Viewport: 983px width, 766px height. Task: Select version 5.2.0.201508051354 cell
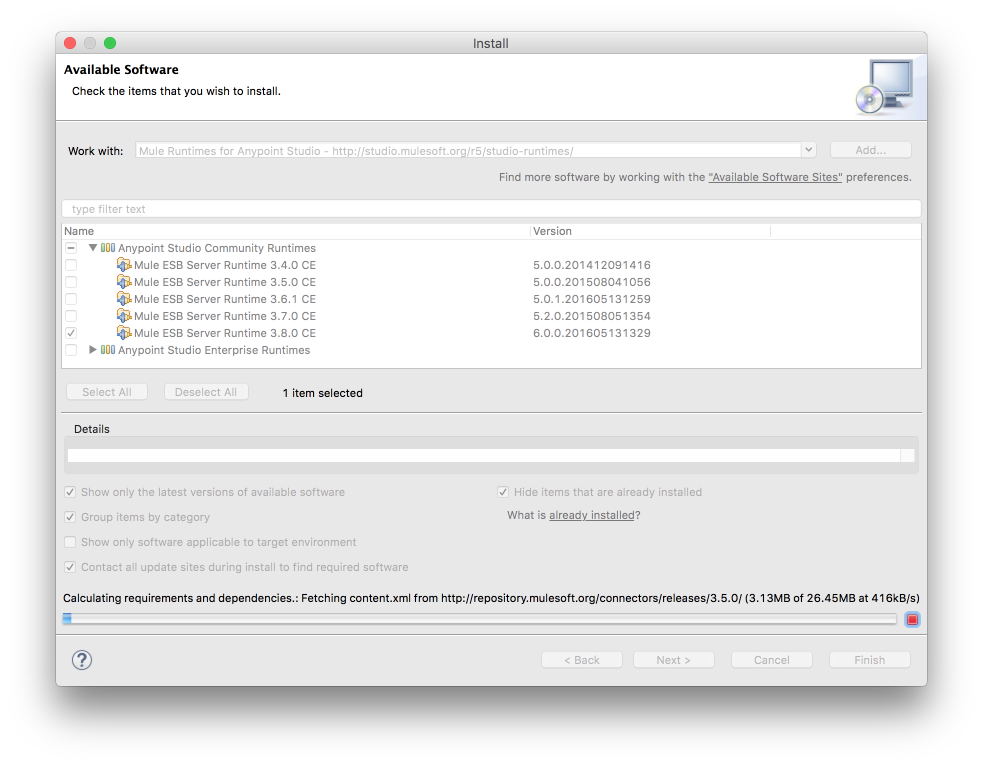[591, 315]
